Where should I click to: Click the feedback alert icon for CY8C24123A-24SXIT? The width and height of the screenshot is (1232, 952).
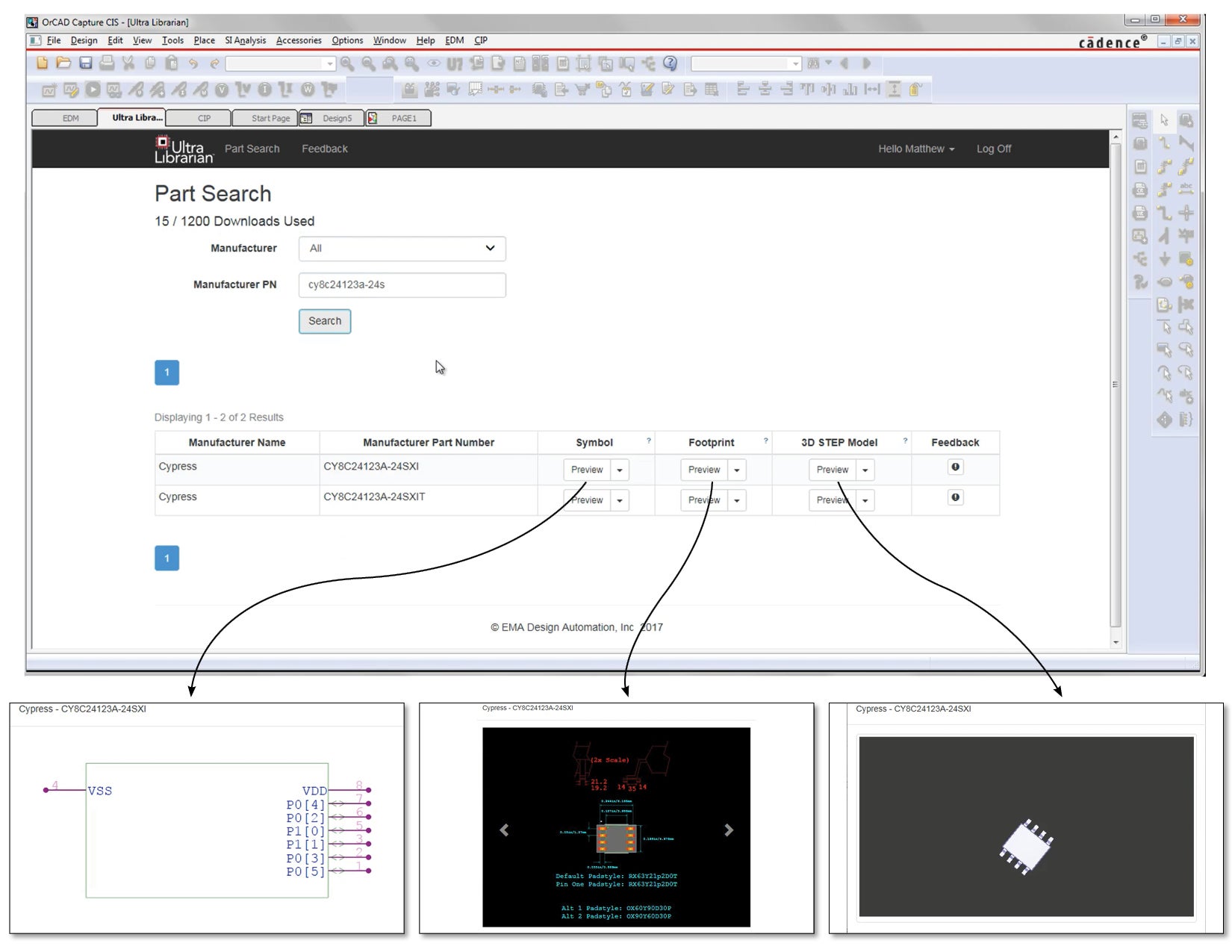(955, 497)
